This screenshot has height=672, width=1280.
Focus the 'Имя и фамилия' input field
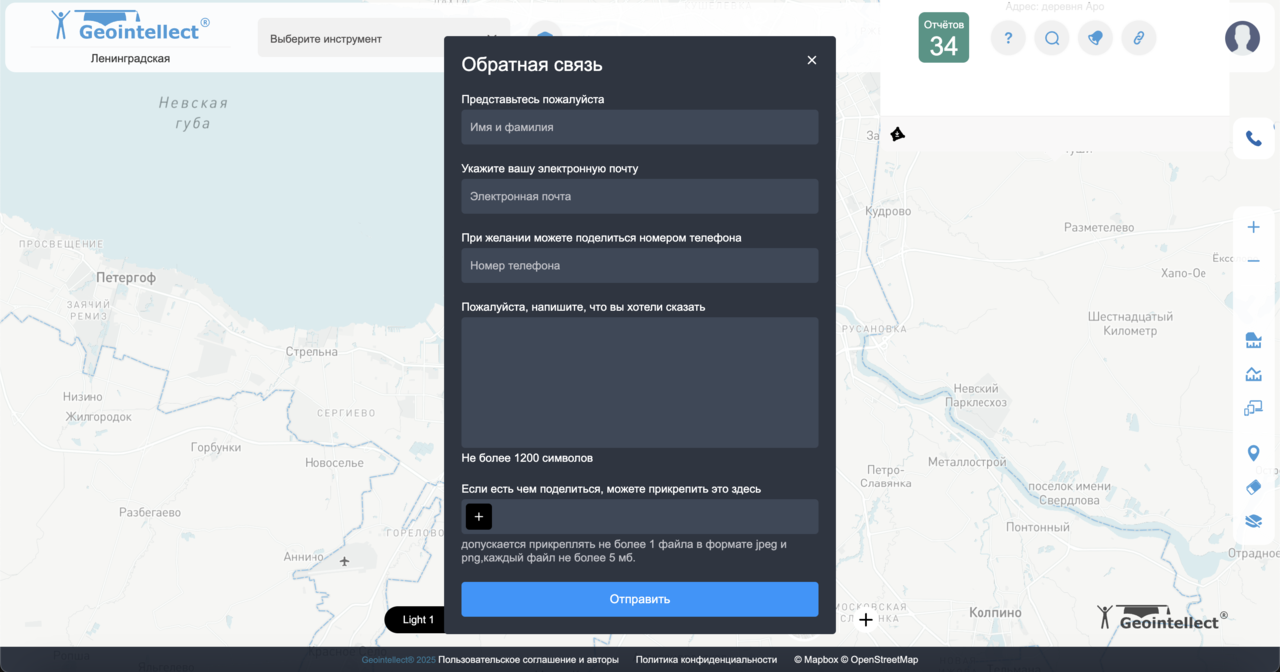pos(639,128)
